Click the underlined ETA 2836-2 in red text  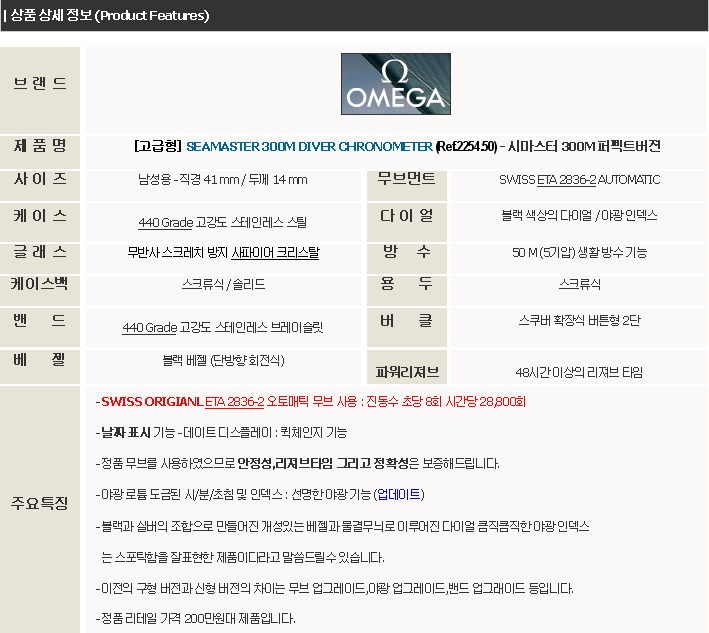coord(234,402)
